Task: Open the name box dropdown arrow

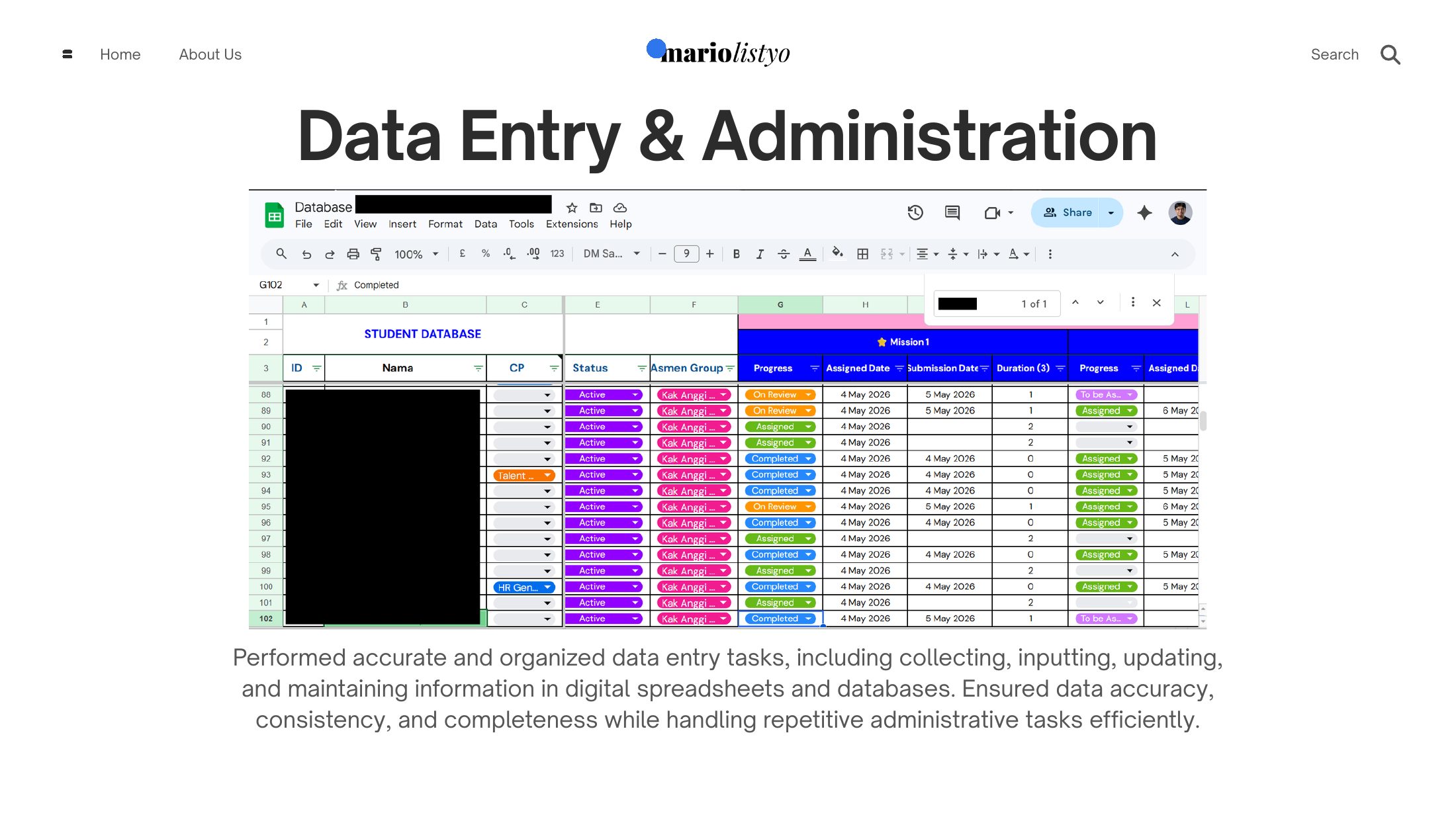Action: click(316, 285)
